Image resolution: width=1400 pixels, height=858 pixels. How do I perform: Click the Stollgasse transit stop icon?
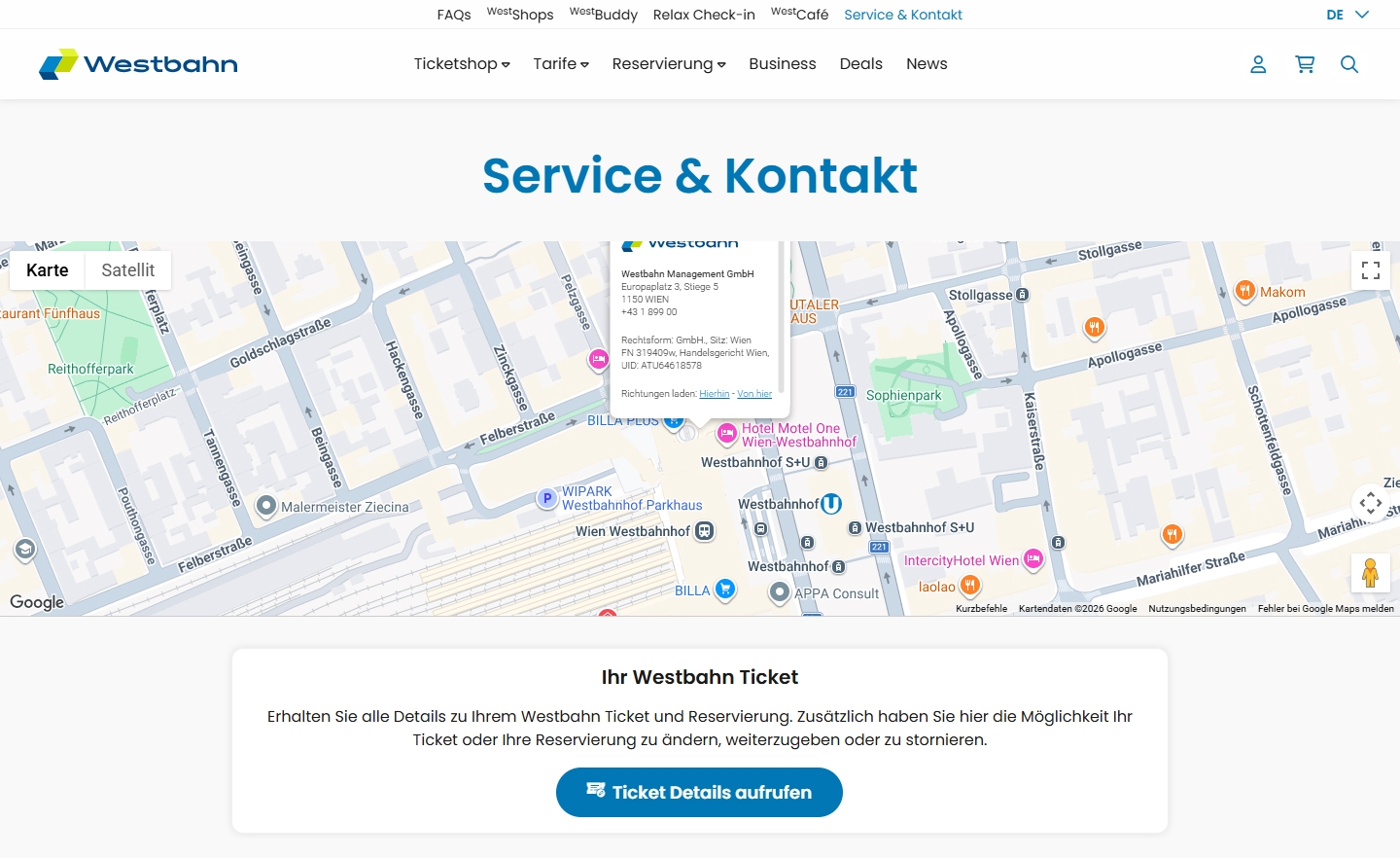point(1022,295)
